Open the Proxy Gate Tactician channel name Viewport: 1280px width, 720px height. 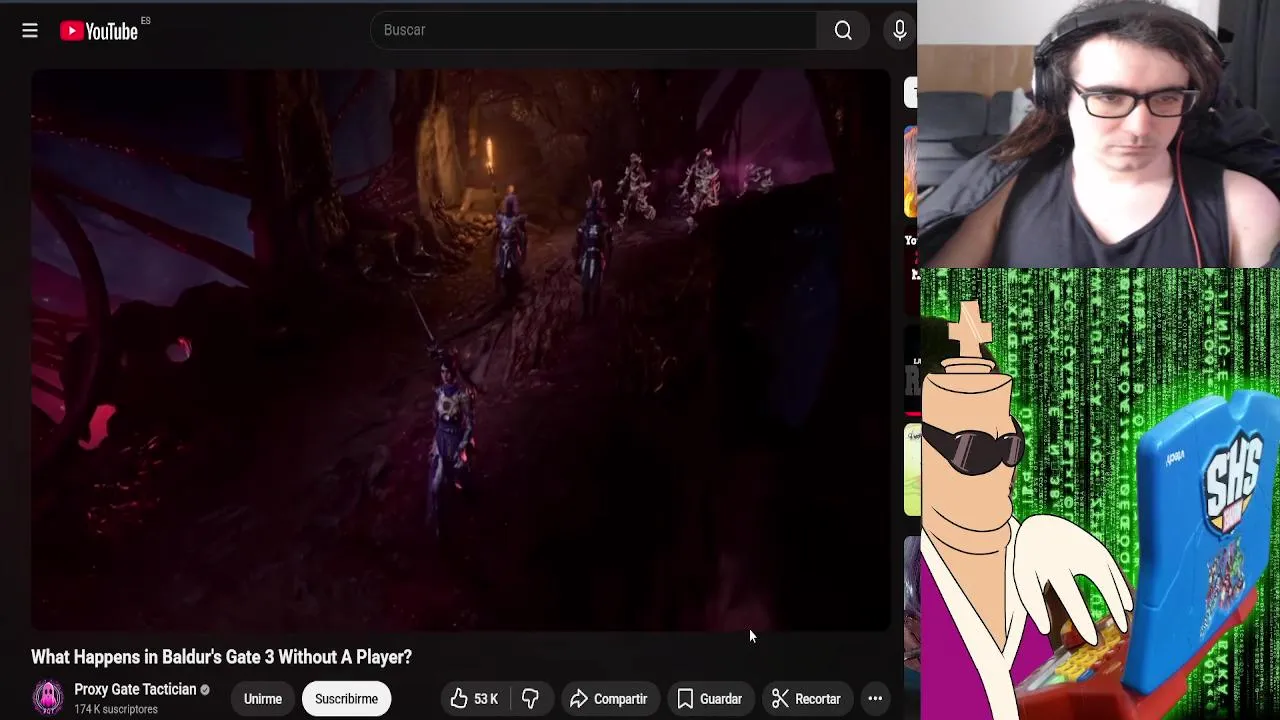pos(135,689)
